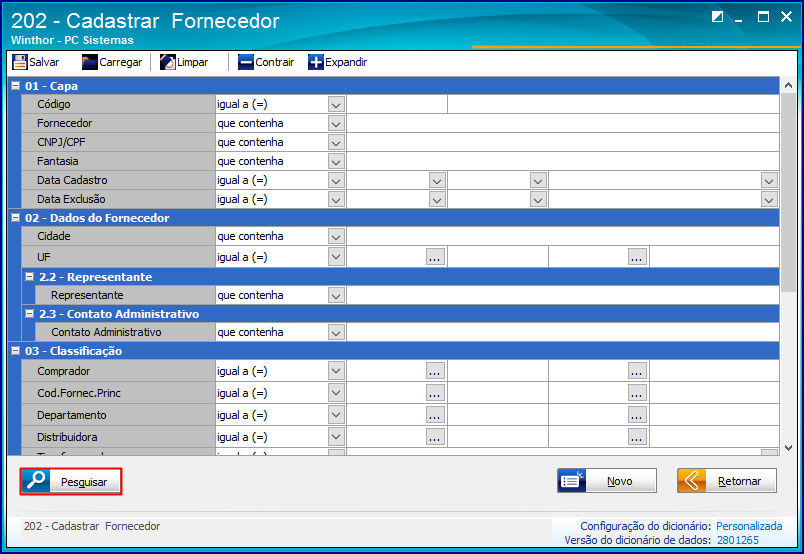
Task: Open the Data Cadastro operator dropdown
Action: (x=336, y=181)
